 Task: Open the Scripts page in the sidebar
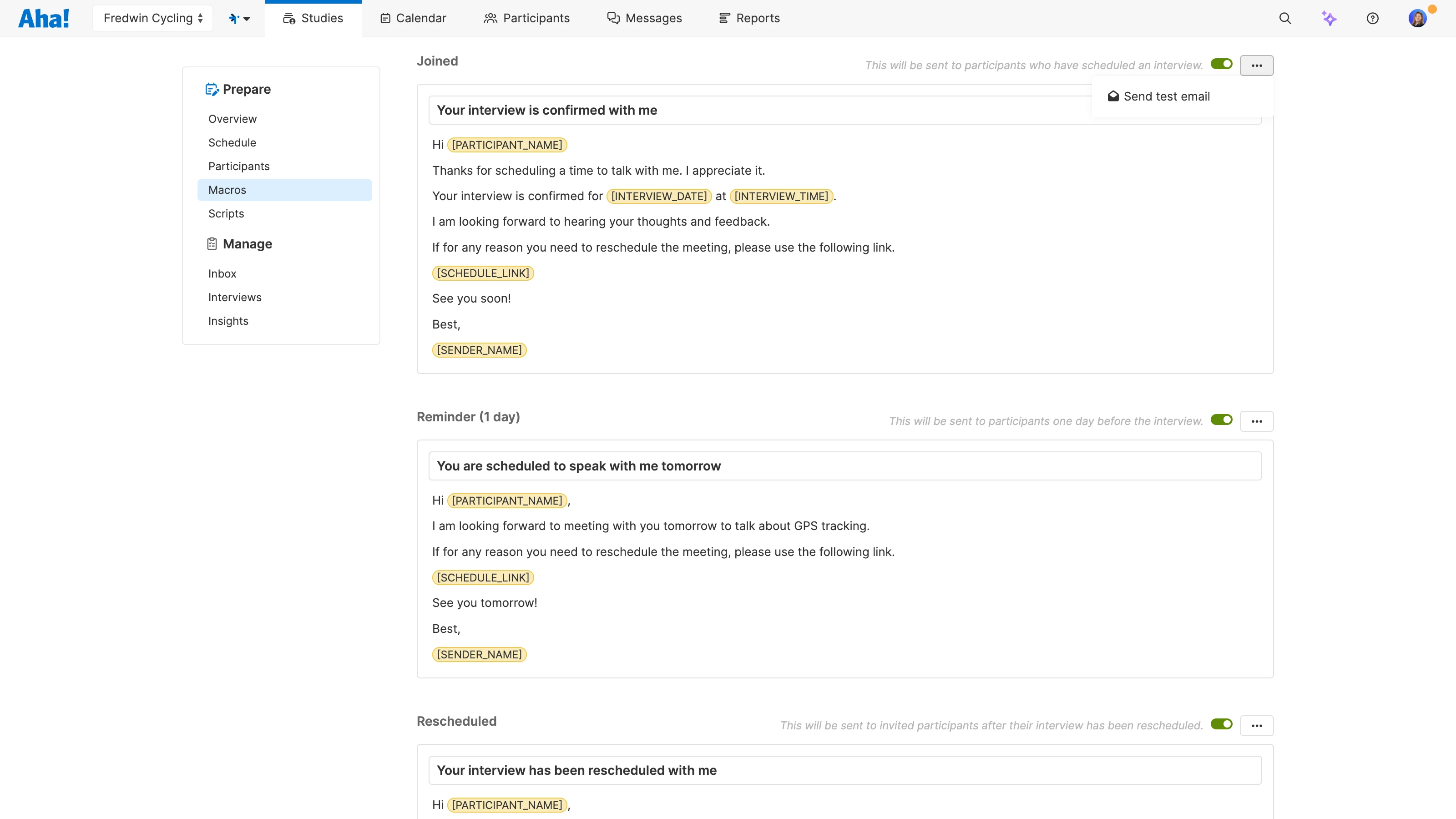(x=226, y=213)
